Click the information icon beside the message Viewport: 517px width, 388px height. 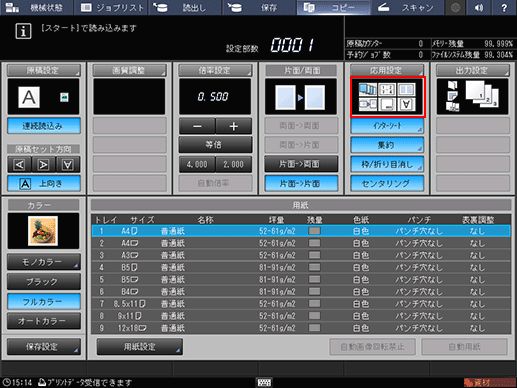tap(23, 31)
